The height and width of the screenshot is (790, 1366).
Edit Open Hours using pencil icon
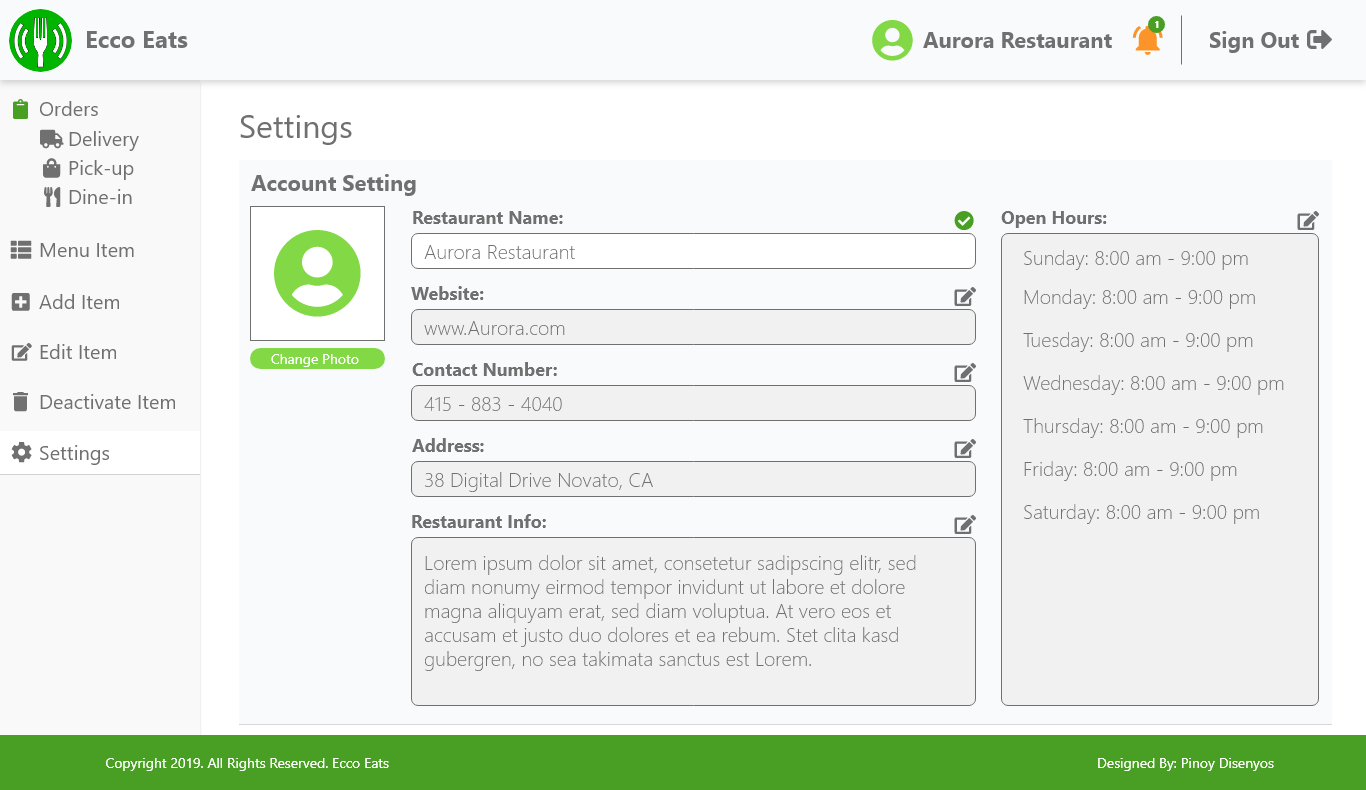click(1307, 221)
